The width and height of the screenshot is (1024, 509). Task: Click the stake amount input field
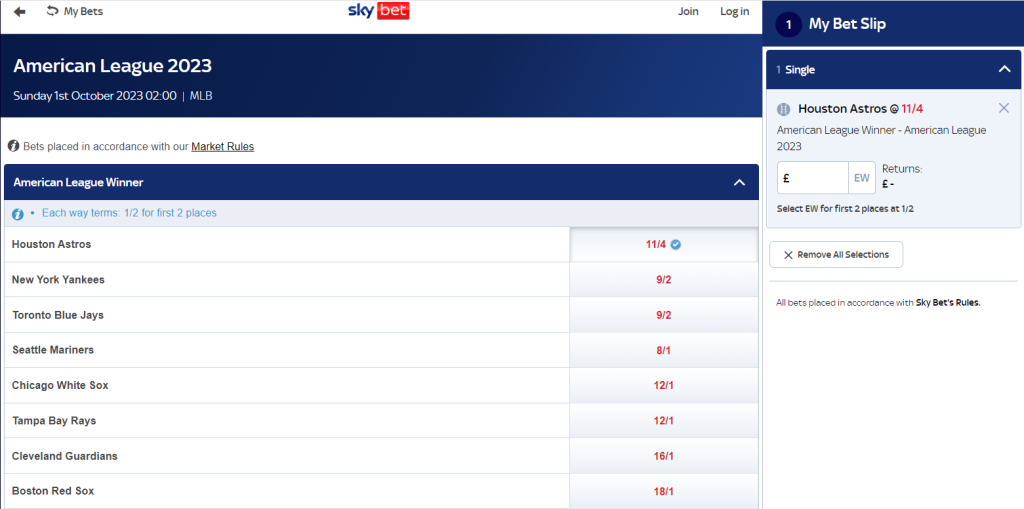(812, 178)
